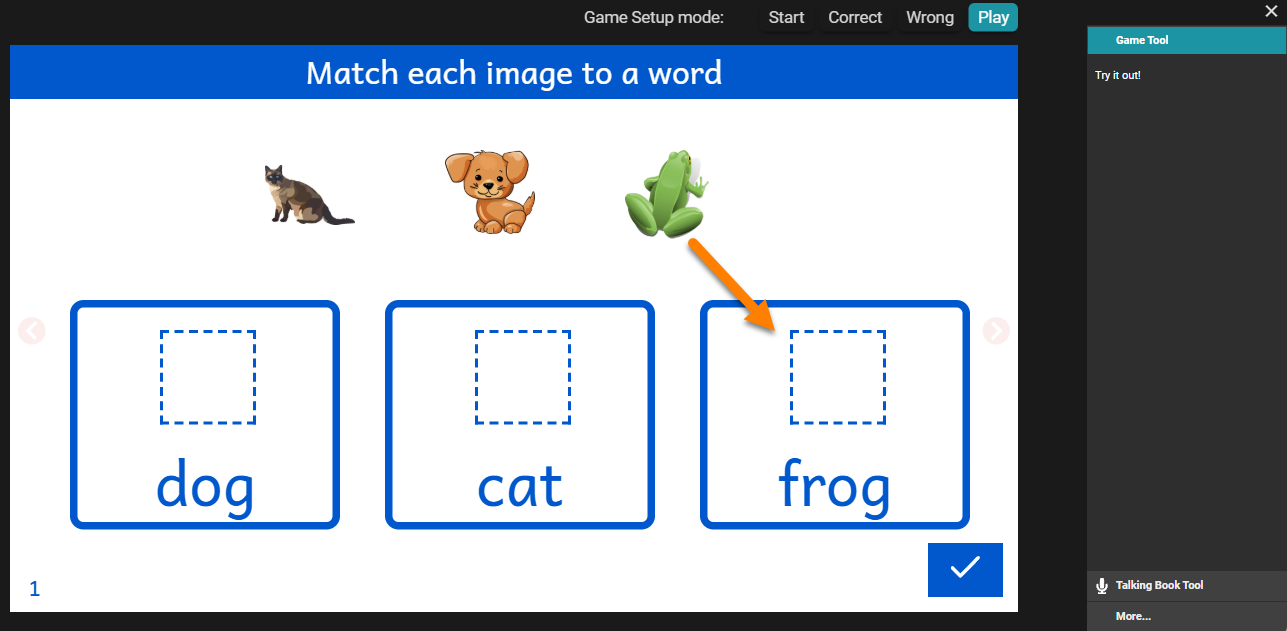Click the dashed drop target above dog
1287x631 pixels.
pyautogui.click(x=208, y=377)
